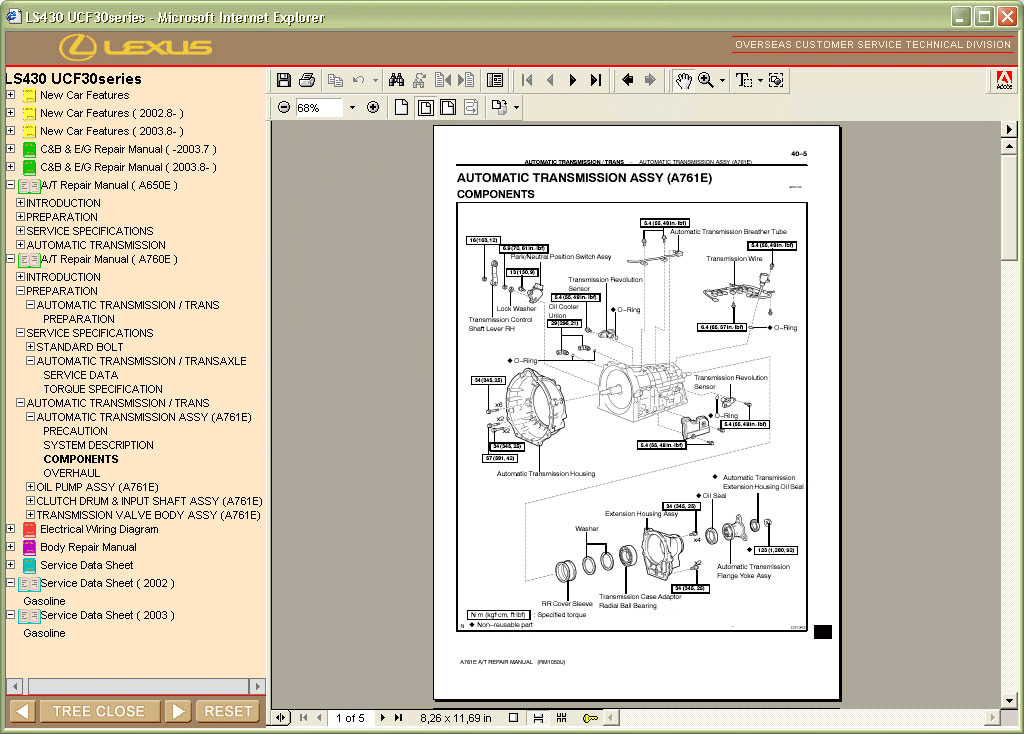This screenshot has height=734, width=1024.
Task: Rotate the page view clockwise
Action: 499,107
